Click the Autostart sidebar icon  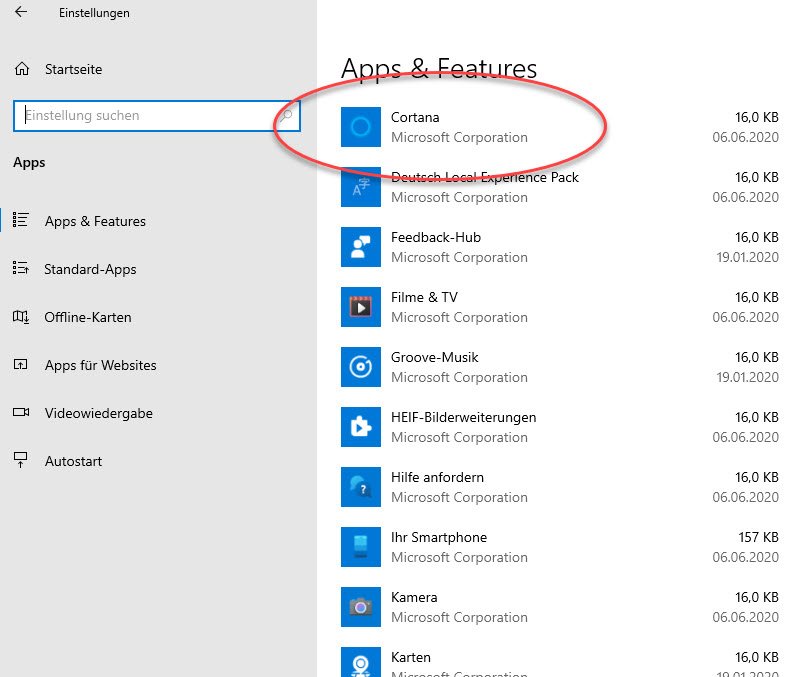click(21, 460)
